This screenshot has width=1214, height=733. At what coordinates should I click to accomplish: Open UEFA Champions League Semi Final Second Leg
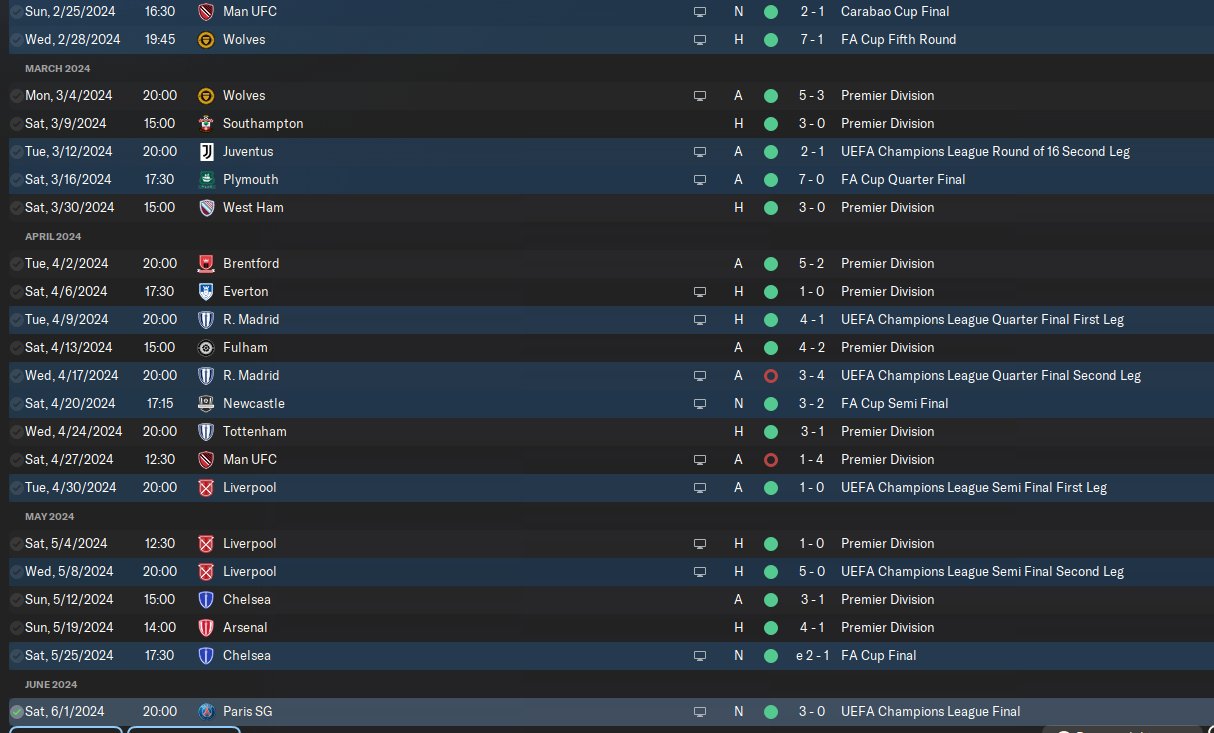(x=982, y=572)
